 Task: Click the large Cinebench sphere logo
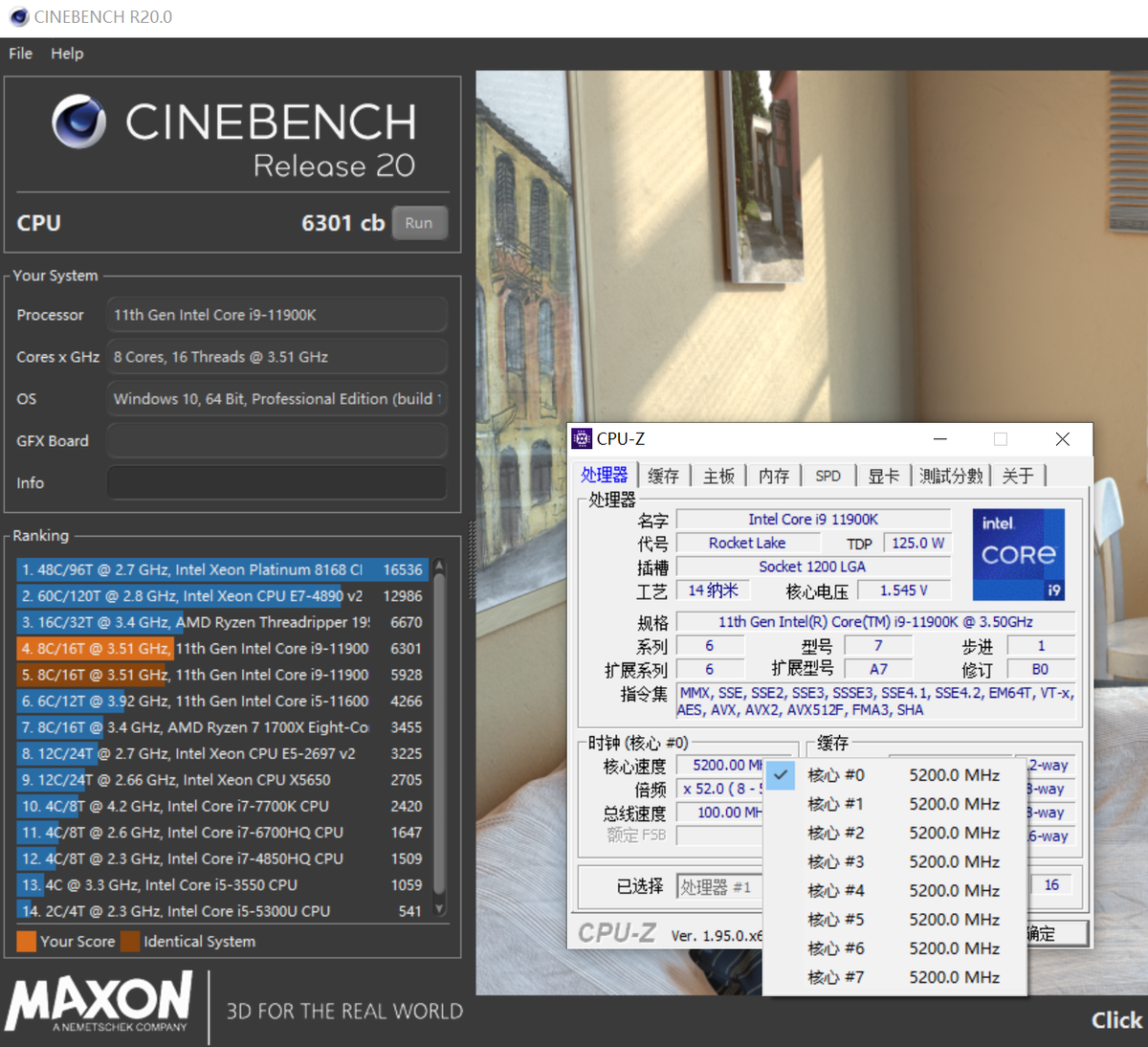click(x=78, y=122)
